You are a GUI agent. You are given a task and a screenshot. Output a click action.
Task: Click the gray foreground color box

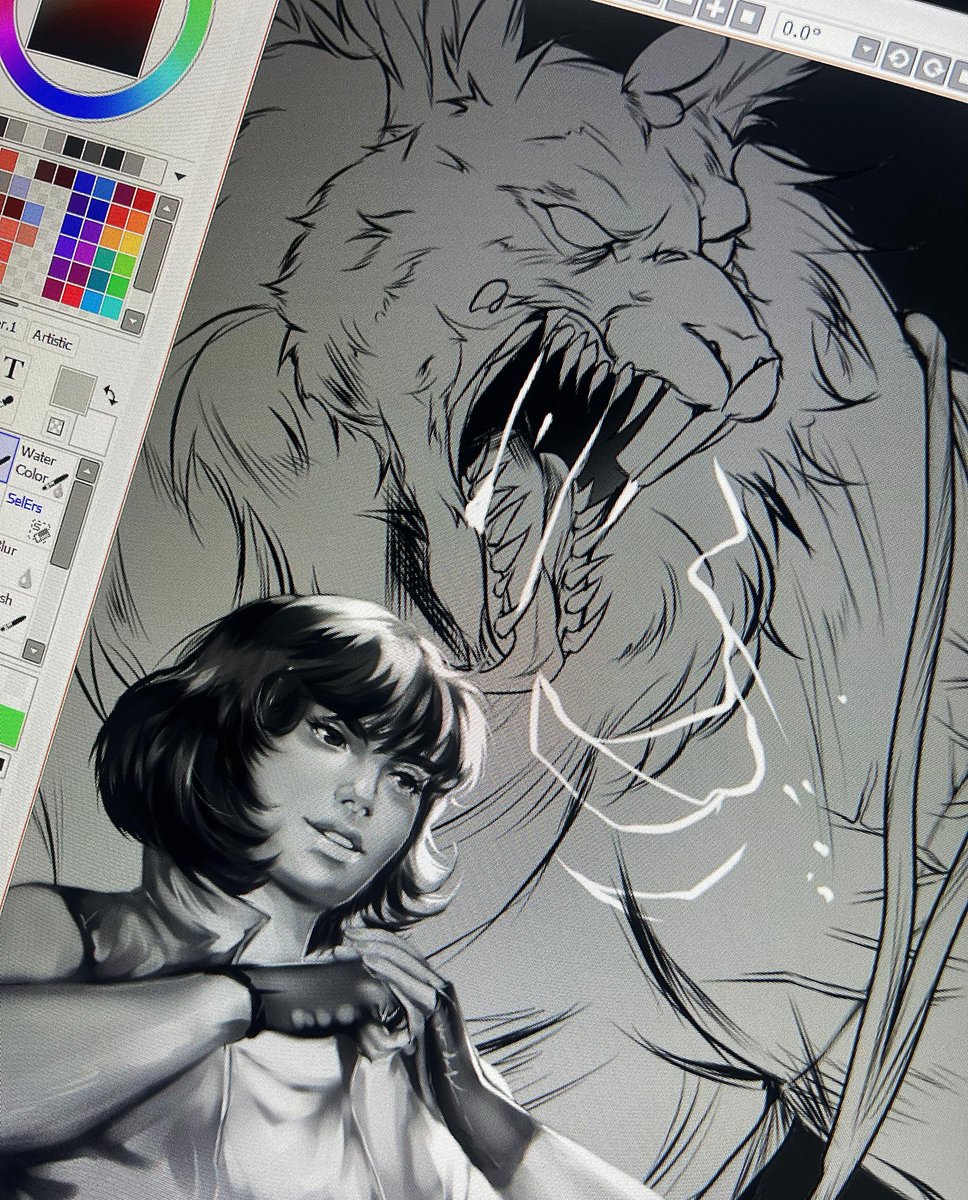click(73, 389)
